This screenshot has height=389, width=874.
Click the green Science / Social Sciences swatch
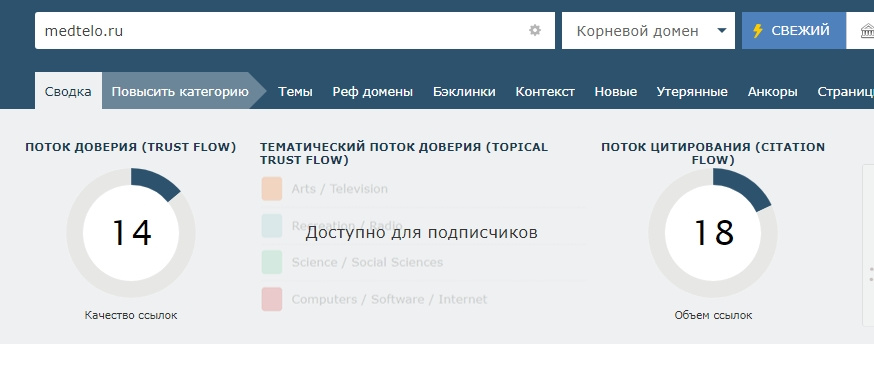[271, 262]
